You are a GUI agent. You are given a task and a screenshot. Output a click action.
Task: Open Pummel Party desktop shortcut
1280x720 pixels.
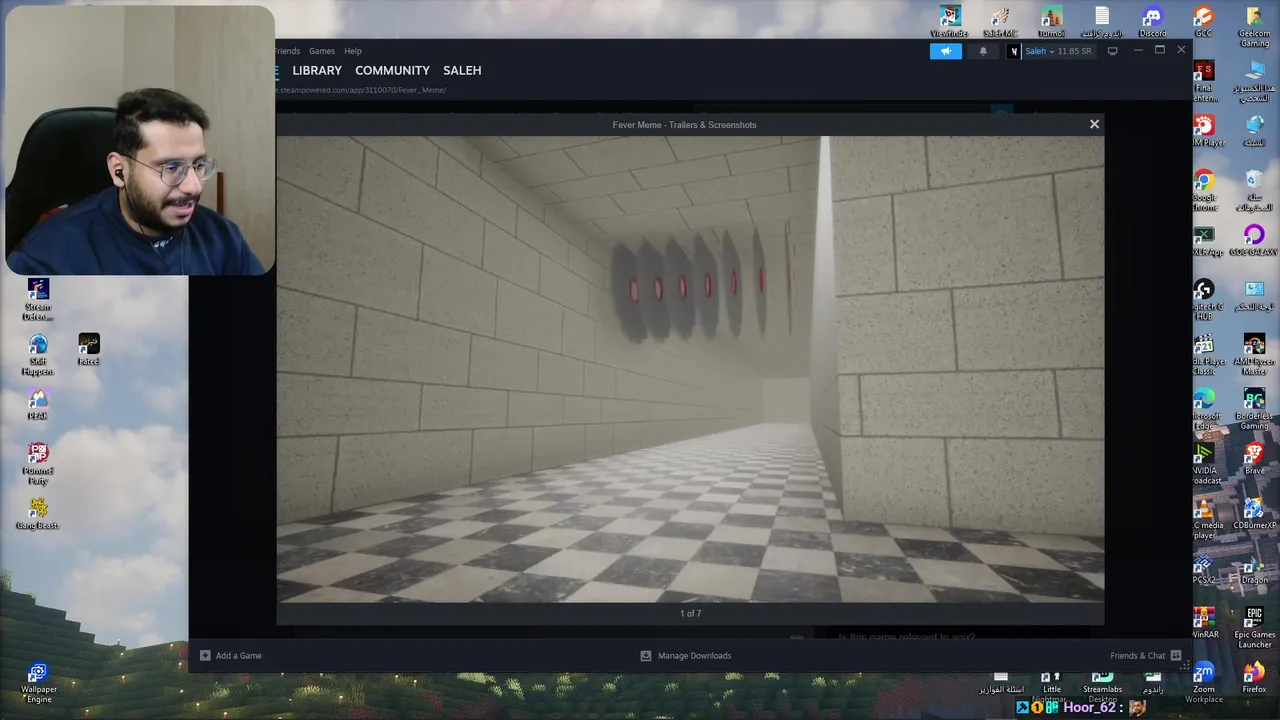tap(38, 464)
